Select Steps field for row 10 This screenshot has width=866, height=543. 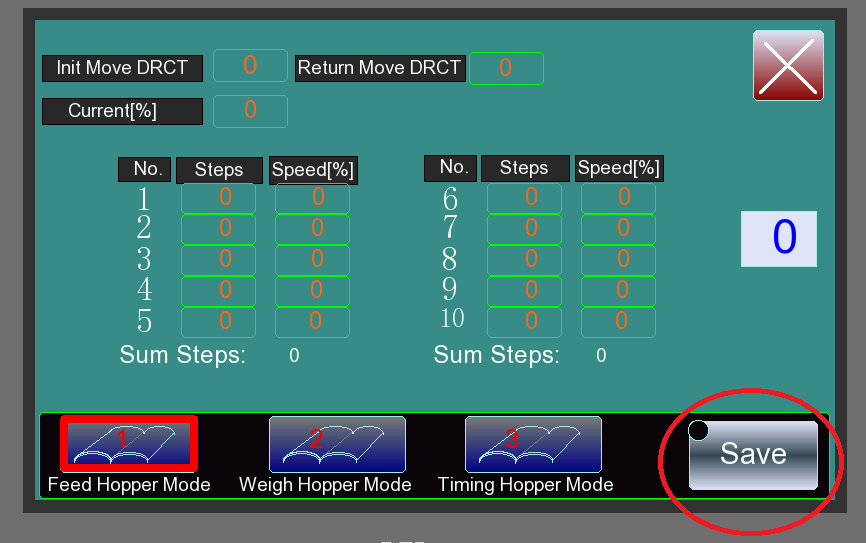point(524,322)
